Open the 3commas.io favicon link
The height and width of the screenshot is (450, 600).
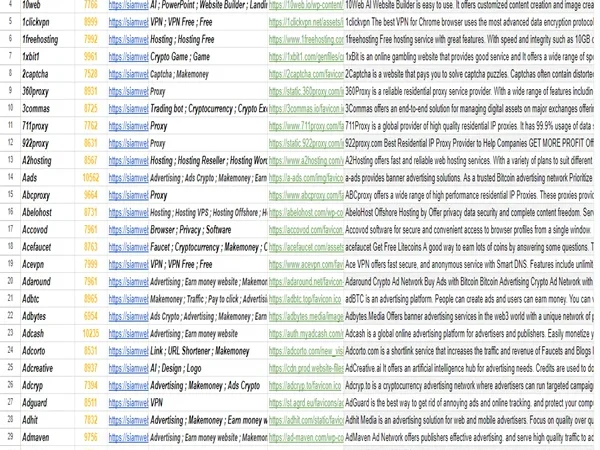306,109
